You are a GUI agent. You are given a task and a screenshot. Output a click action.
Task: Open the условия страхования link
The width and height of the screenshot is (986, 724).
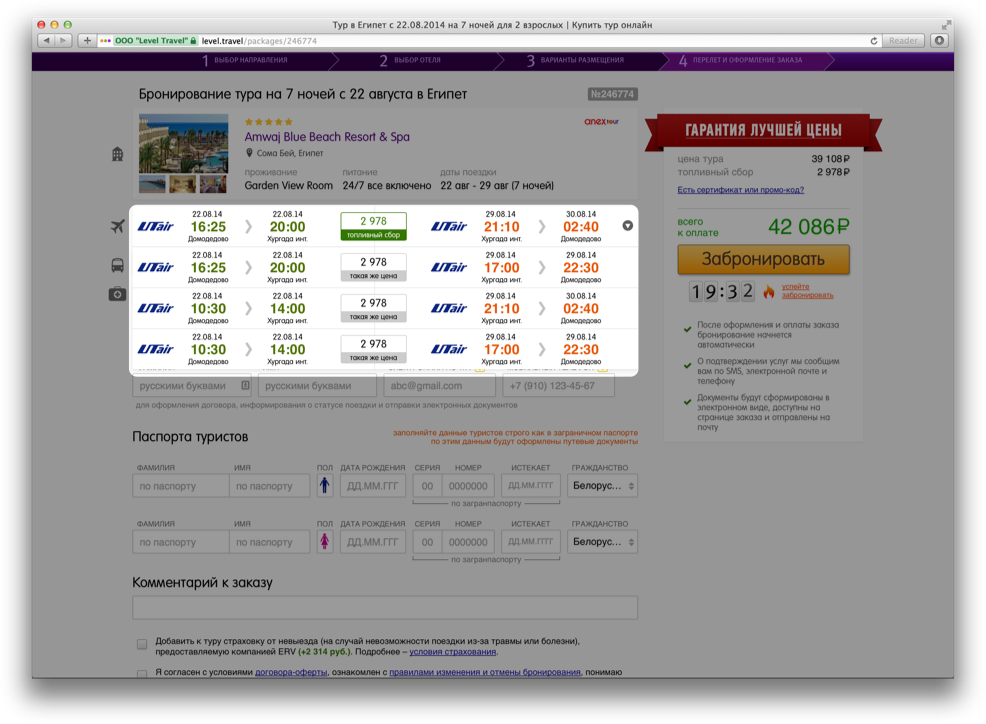click(452, 652)
